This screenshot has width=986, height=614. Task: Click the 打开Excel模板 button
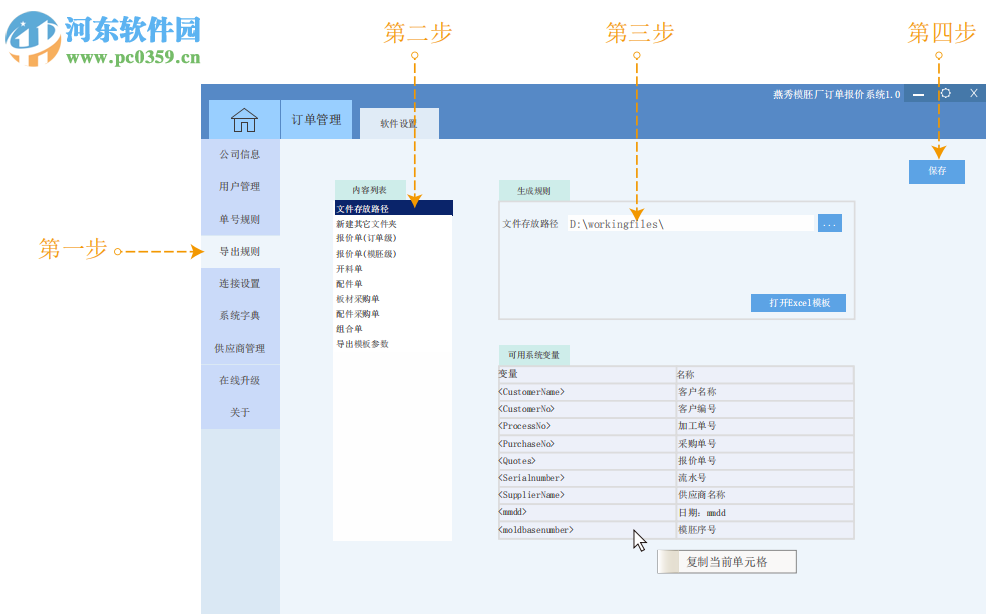pos(798,302)
